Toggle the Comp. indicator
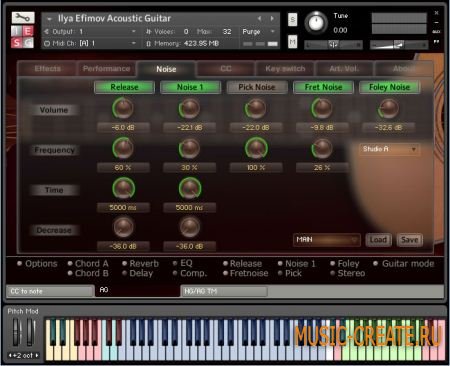This screenshot has width=450, height=366. pos(175,273)
